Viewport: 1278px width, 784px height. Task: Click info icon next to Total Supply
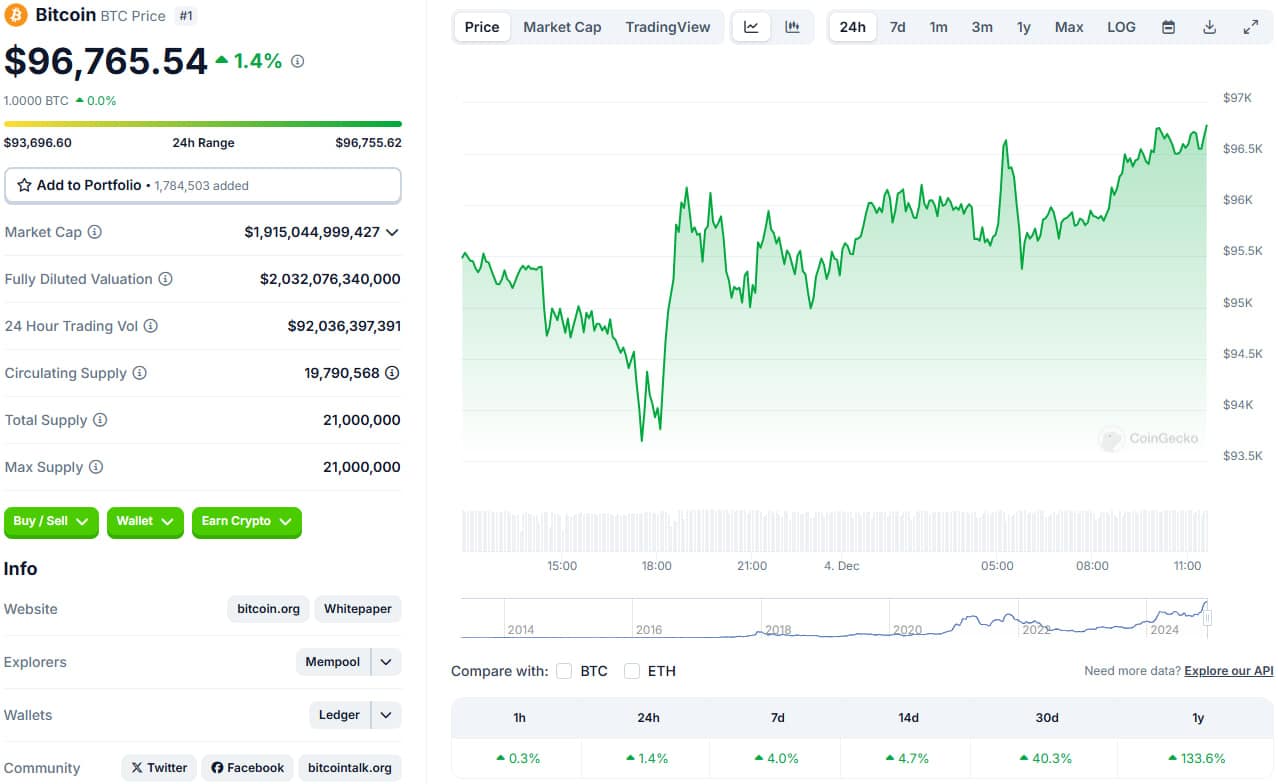pyautogui.click(x=100, y=420)
